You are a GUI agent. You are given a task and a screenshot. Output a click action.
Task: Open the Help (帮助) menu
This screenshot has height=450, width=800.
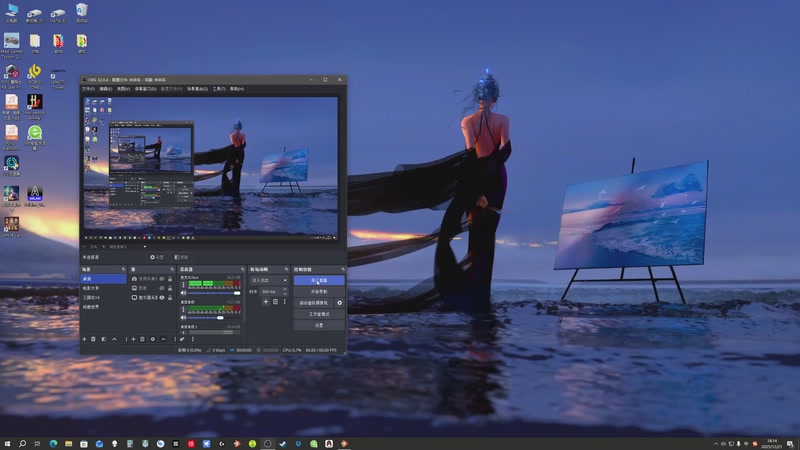pyautogui.click(x=237, y=89)
